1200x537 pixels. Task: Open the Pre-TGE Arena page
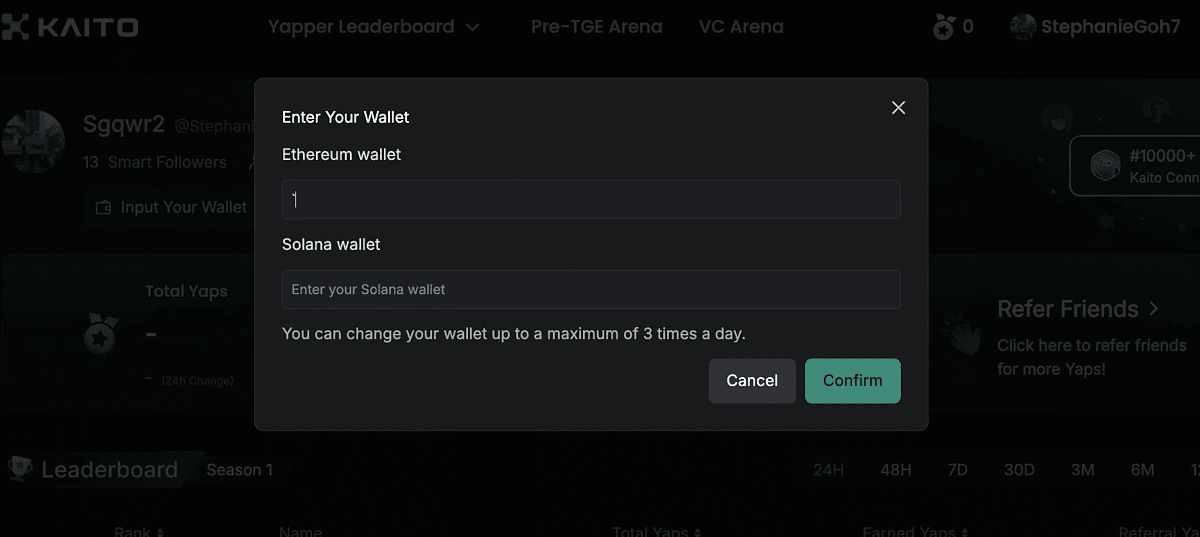point(596,27)
